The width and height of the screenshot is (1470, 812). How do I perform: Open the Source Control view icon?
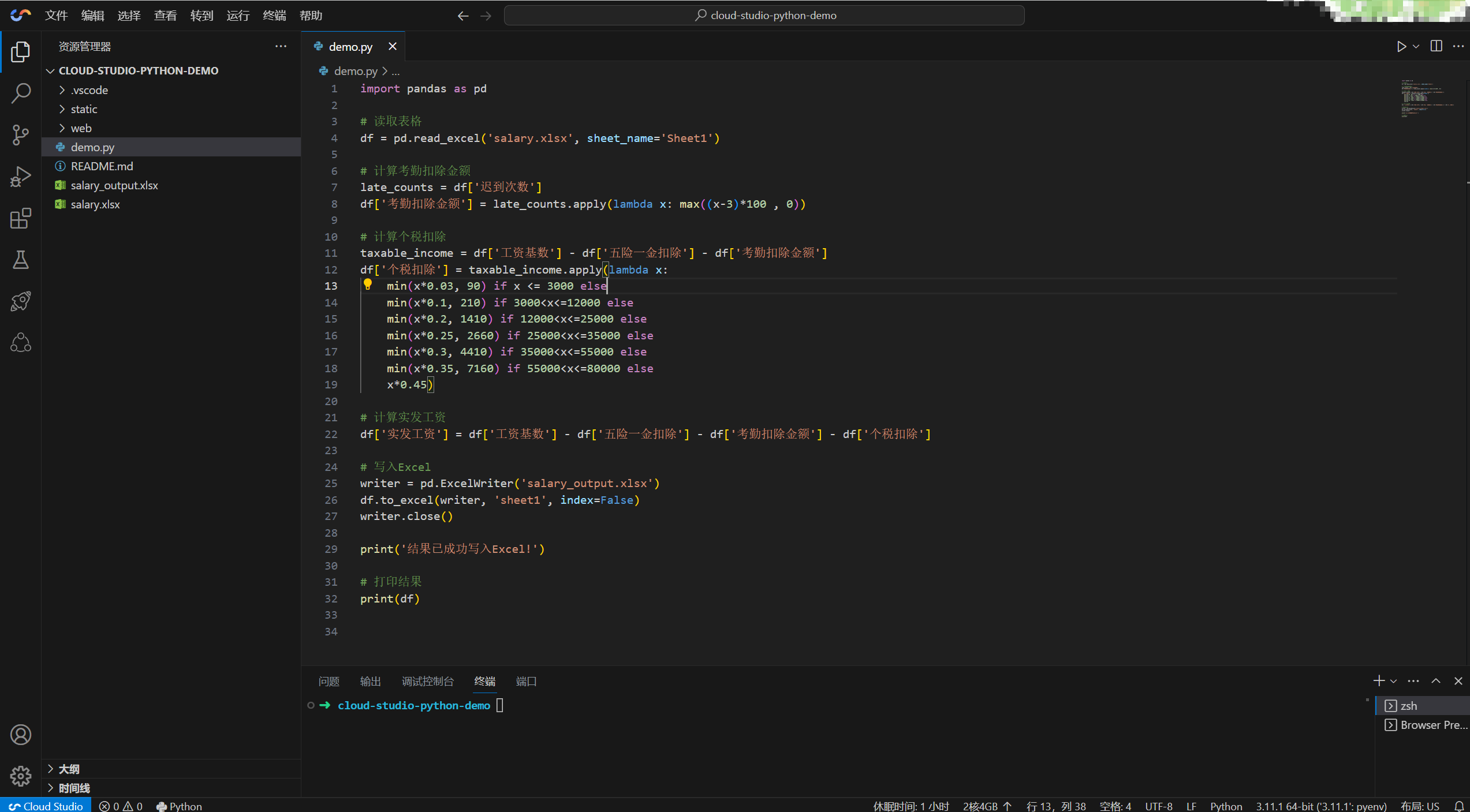tap(21, 135)
